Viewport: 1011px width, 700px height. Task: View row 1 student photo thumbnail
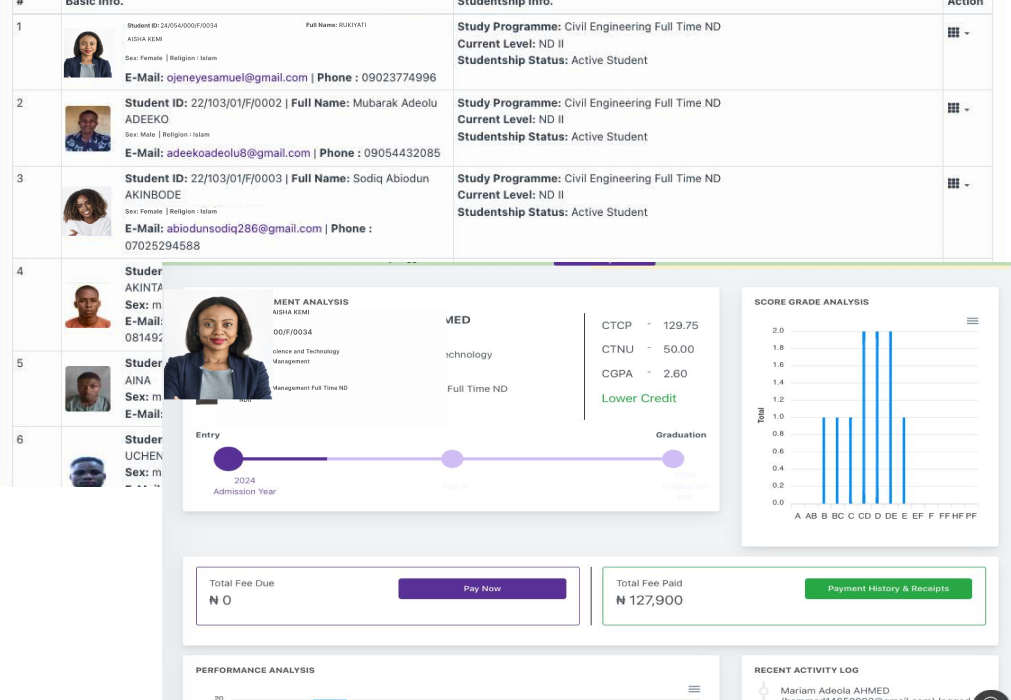(88, 53)
